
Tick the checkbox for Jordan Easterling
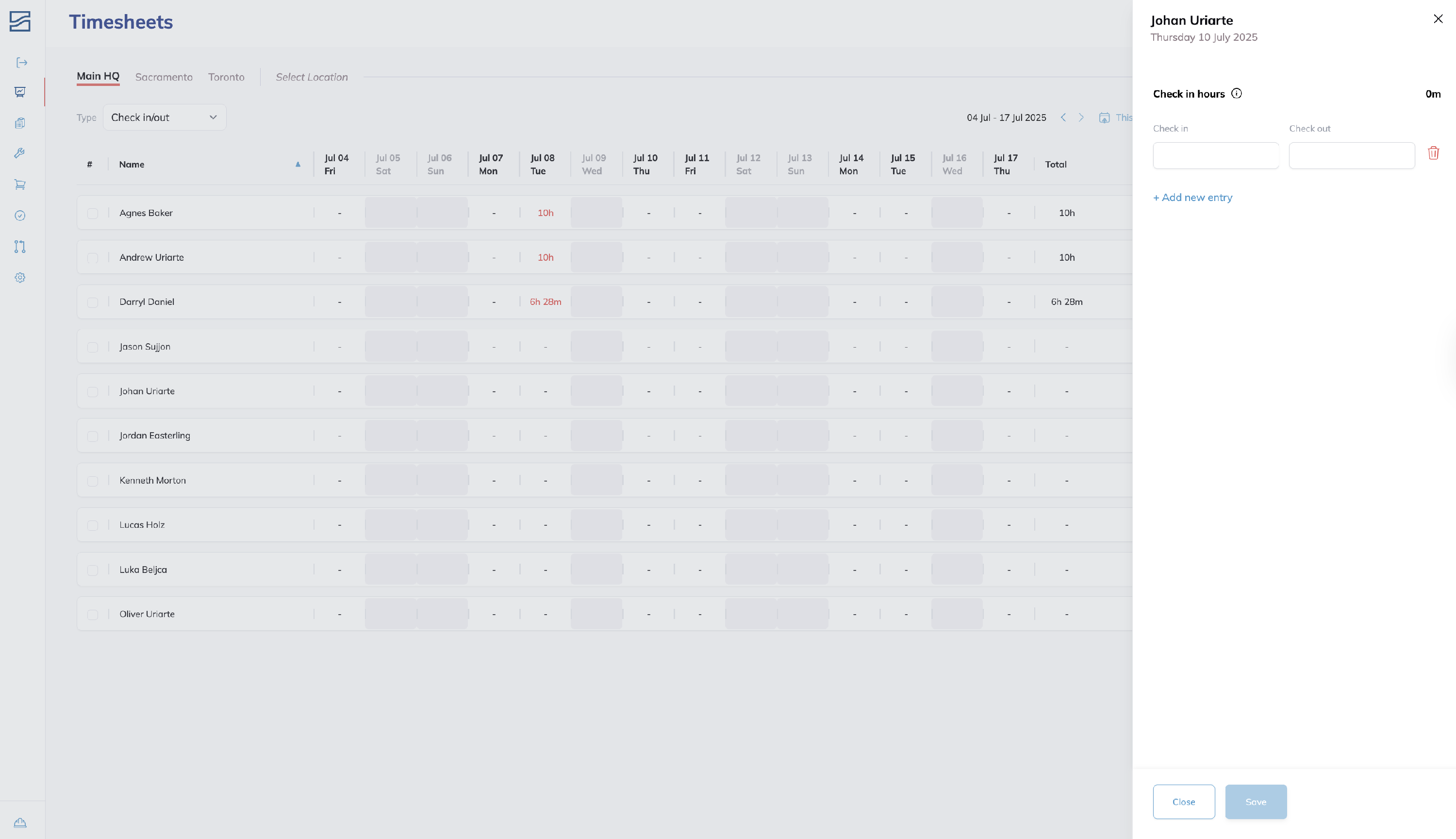pos(93,436)
